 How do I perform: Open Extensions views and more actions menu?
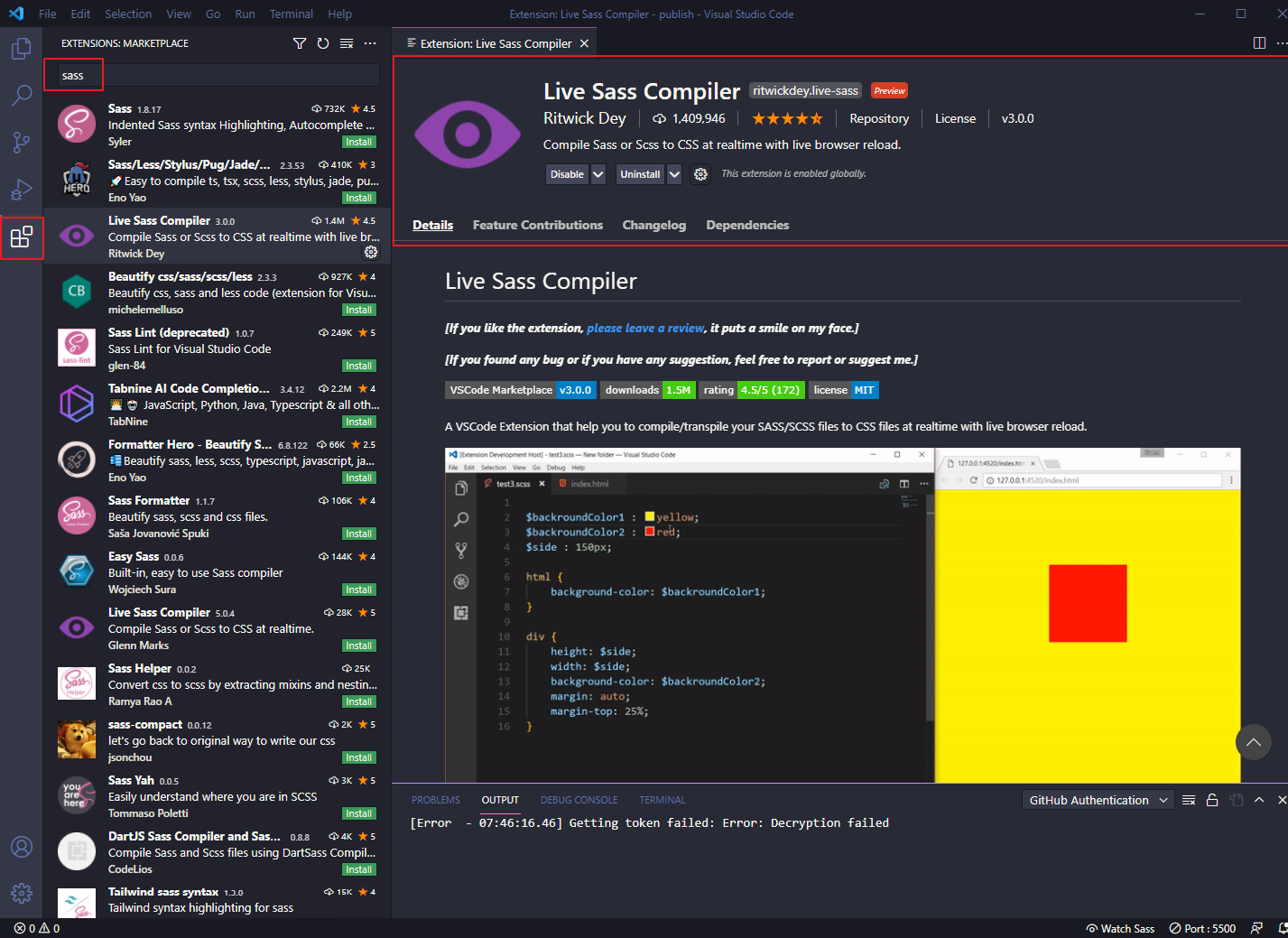370,43
